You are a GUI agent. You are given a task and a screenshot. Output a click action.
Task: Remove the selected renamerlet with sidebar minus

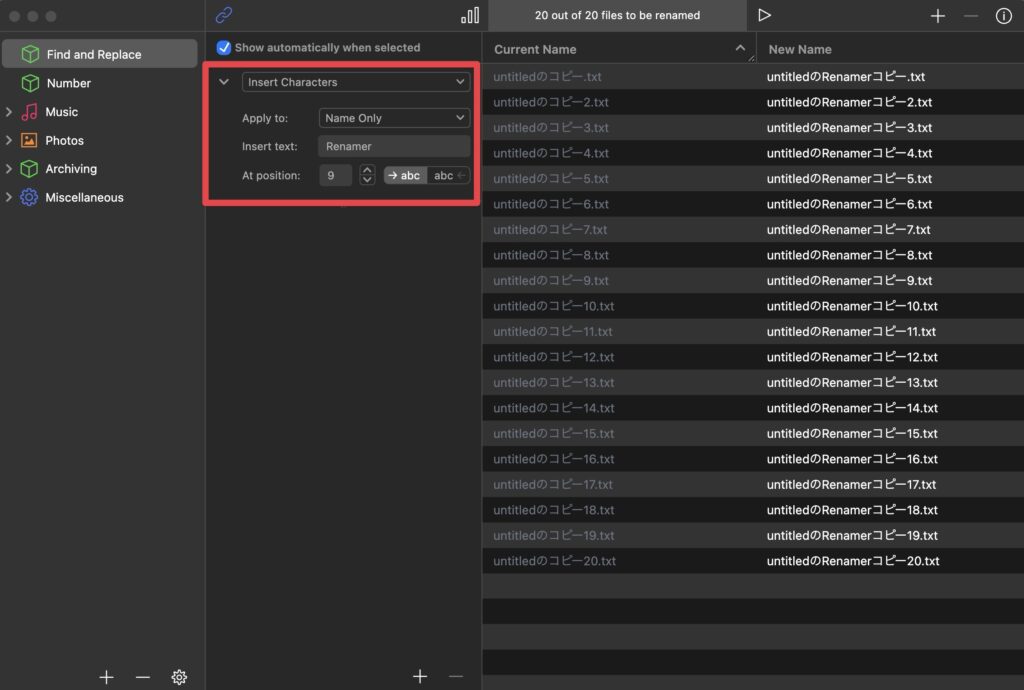coord(142,677)
